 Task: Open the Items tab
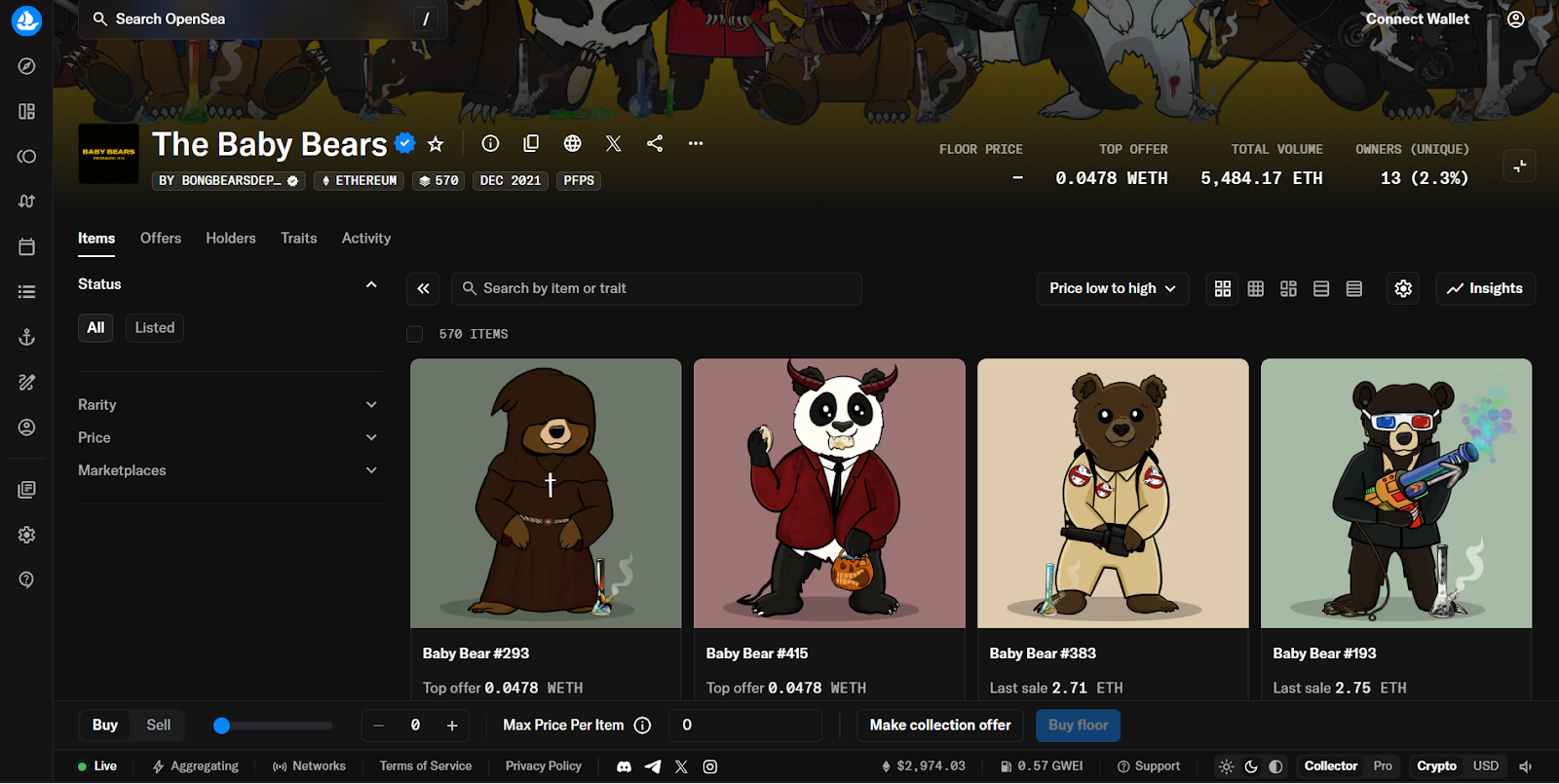pyautogui.click(x=96, y=239)
